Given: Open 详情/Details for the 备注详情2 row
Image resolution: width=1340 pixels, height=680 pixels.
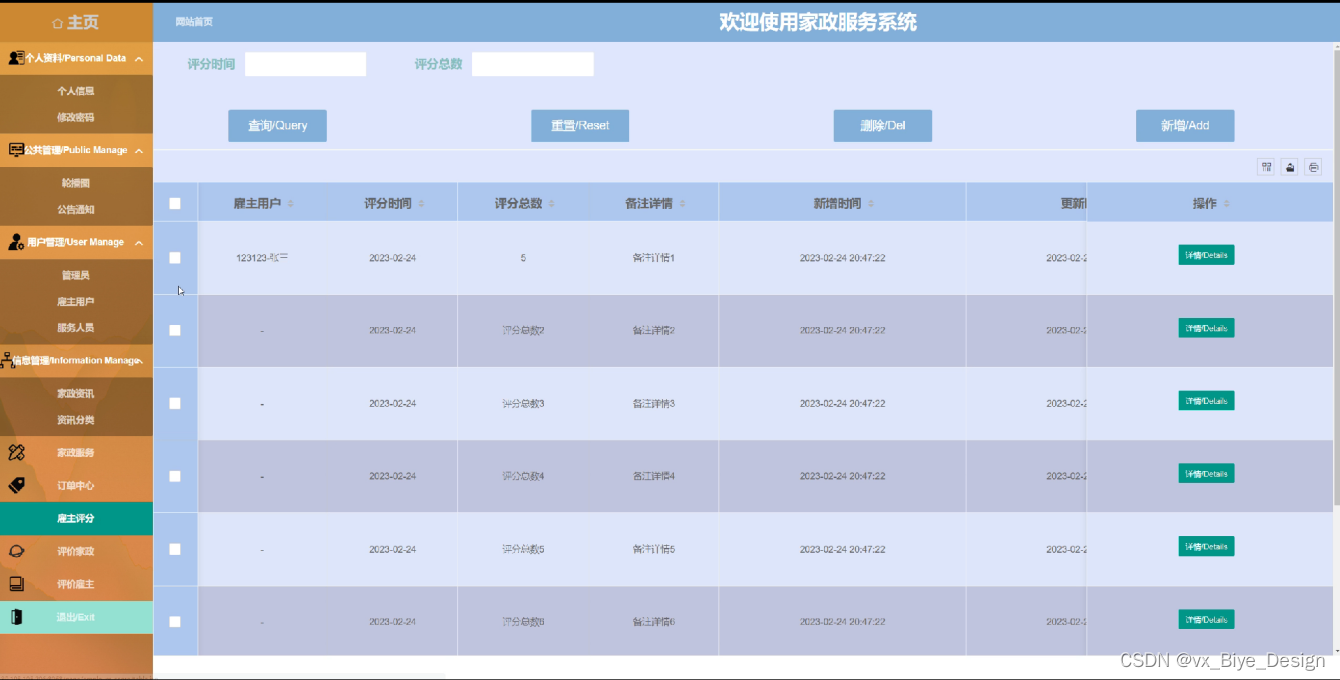Looking at the screenshot, I should [x=1206, y=328].
